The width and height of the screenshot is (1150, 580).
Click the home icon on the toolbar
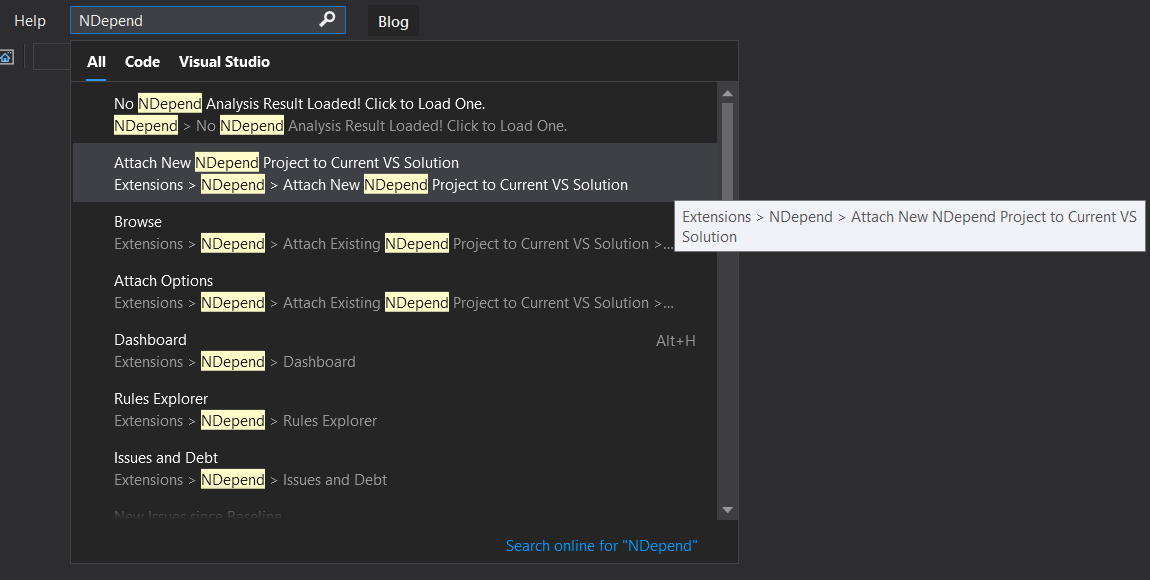pyautogui.click(x=6, y=56)
